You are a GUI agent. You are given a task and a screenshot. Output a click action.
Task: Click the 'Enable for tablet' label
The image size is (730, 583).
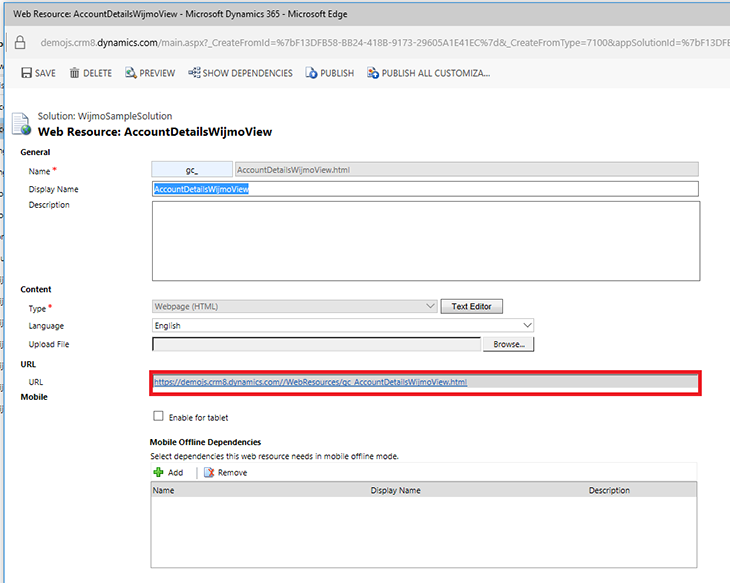[198, 417]
